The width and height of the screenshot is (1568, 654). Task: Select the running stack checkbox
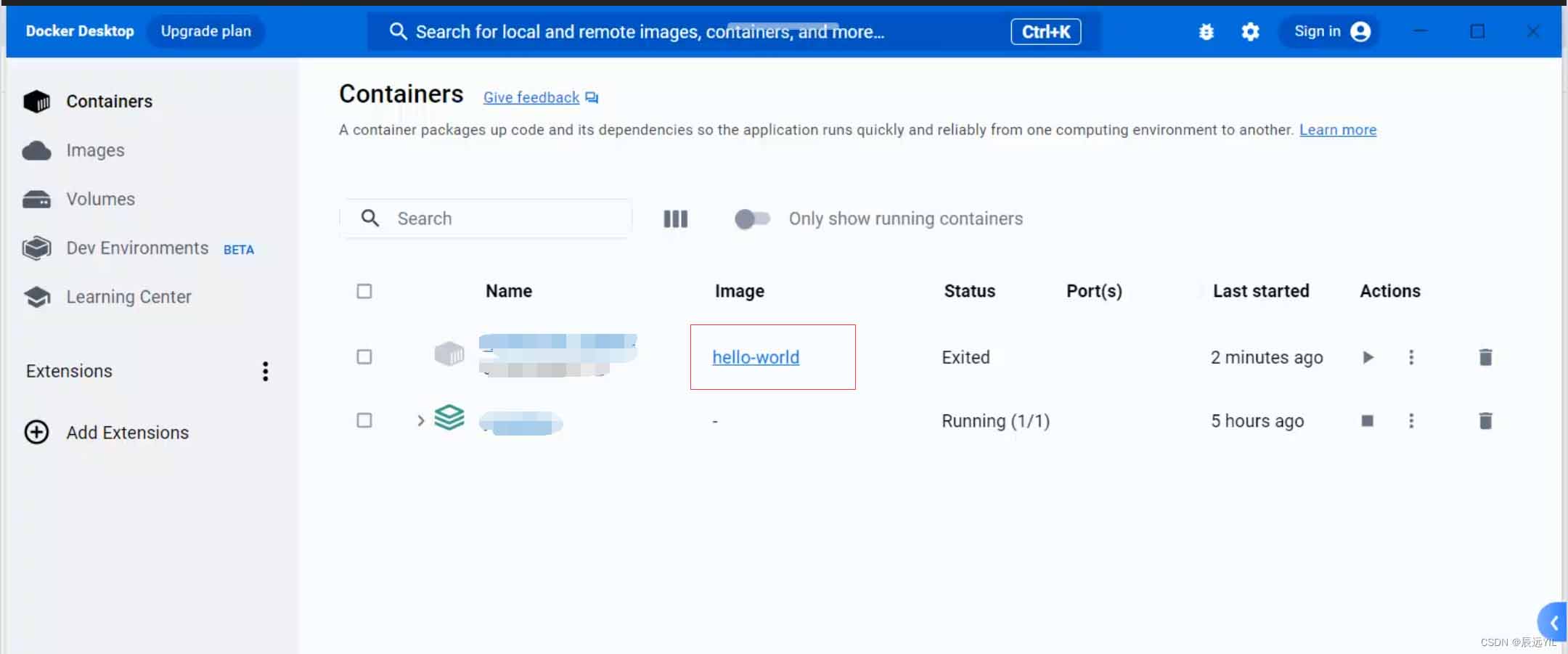[364, 421]
